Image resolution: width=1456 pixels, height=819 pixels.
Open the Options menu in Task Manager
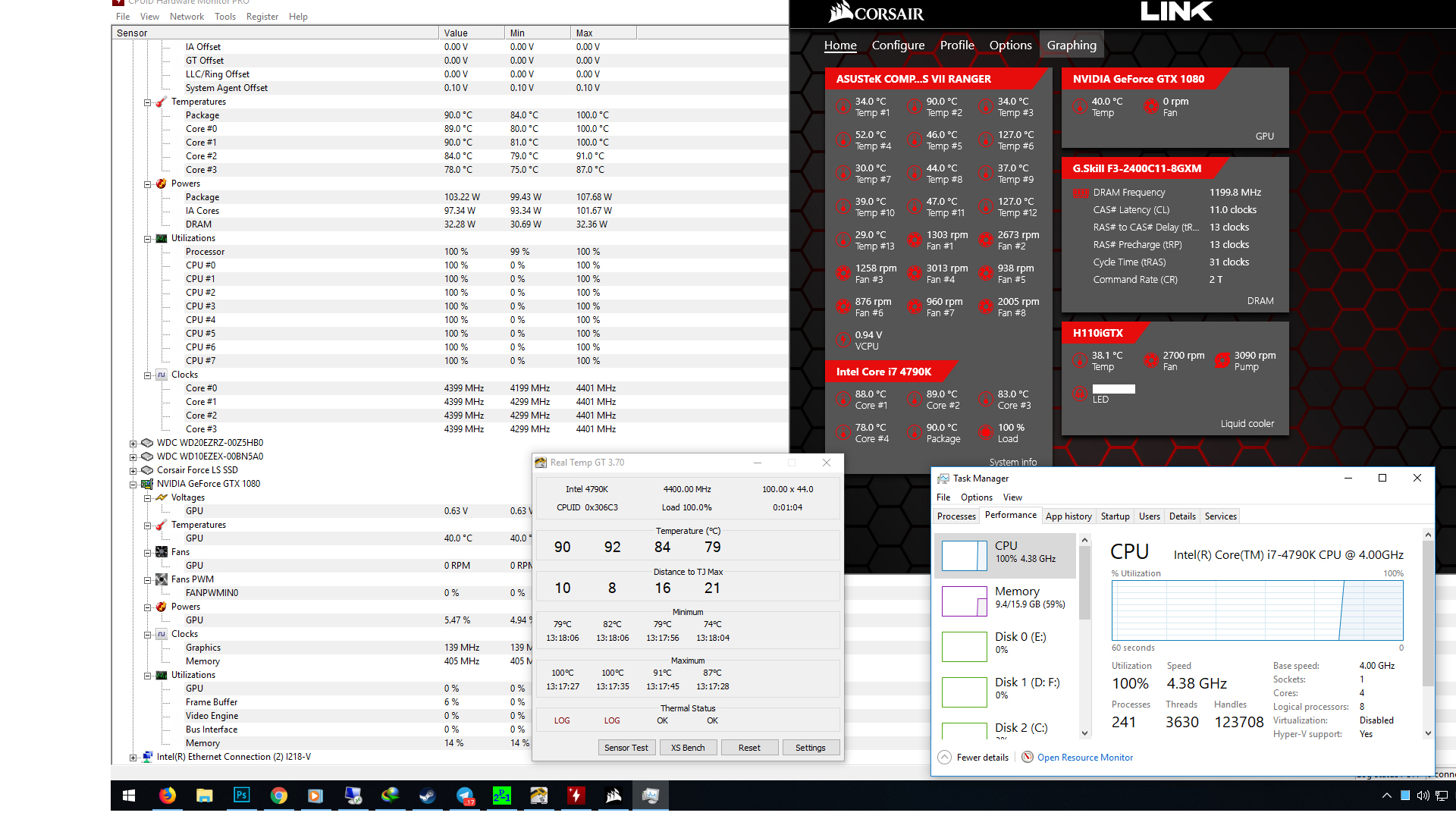point(976,497)
